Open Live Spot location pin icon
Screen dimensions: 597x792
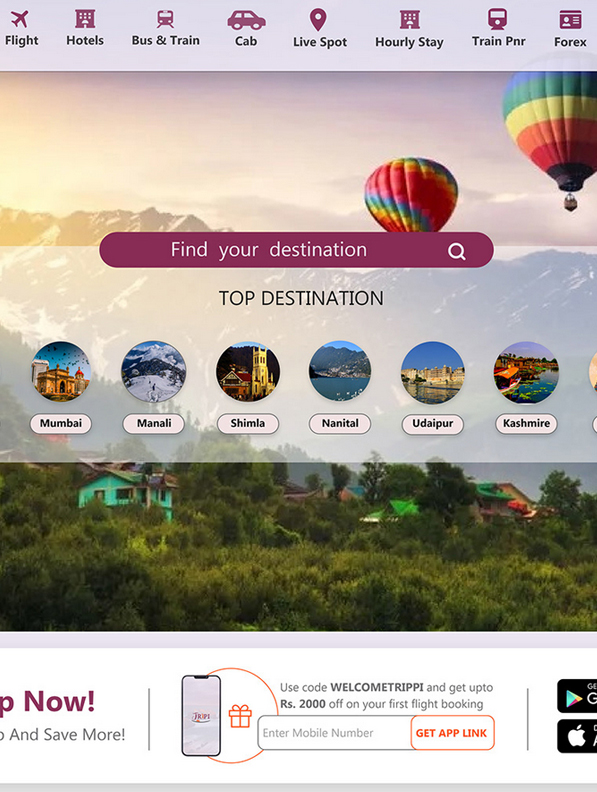318,20
